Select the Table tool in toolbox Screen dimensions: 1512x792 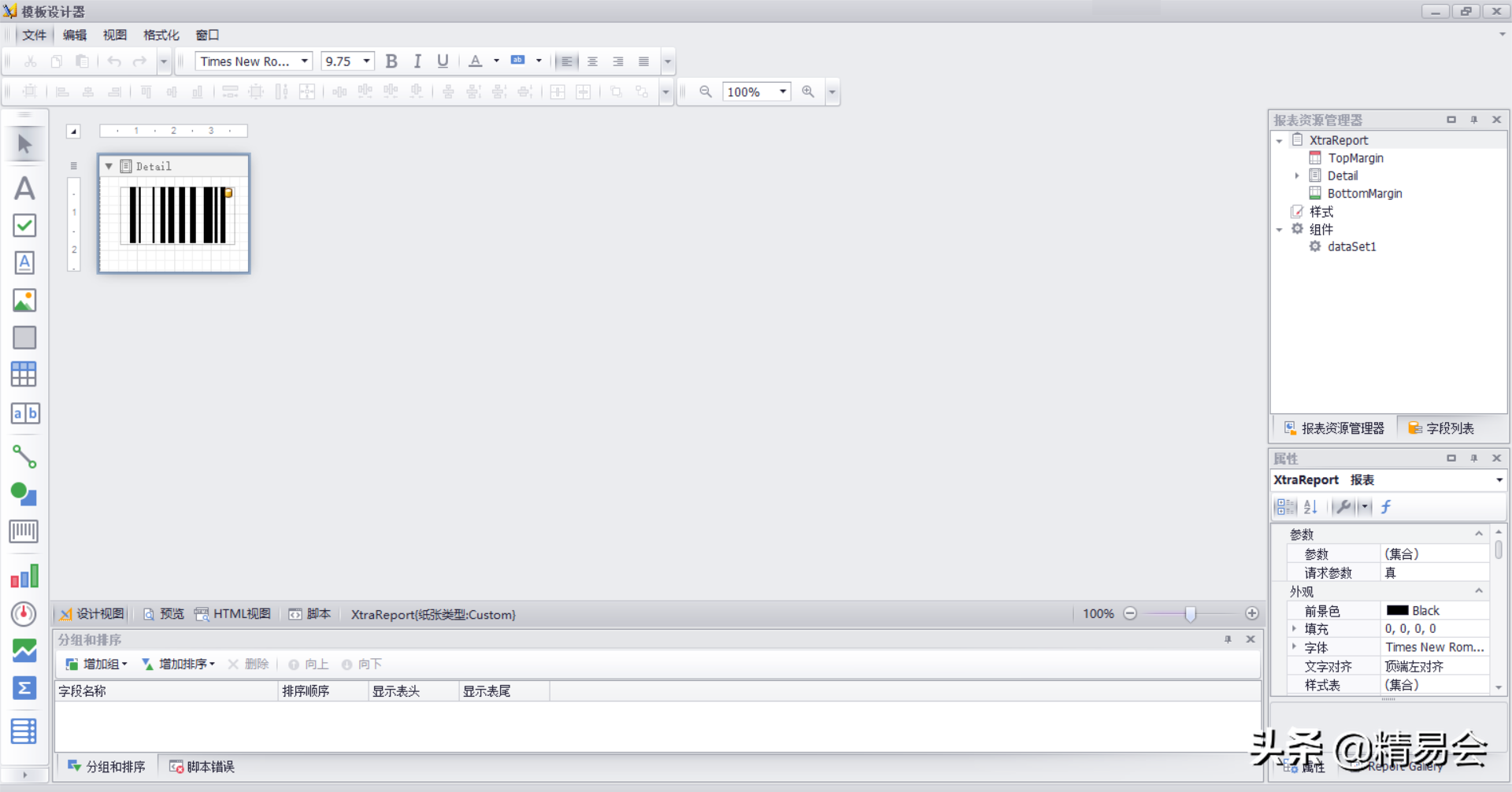(24, 375)
